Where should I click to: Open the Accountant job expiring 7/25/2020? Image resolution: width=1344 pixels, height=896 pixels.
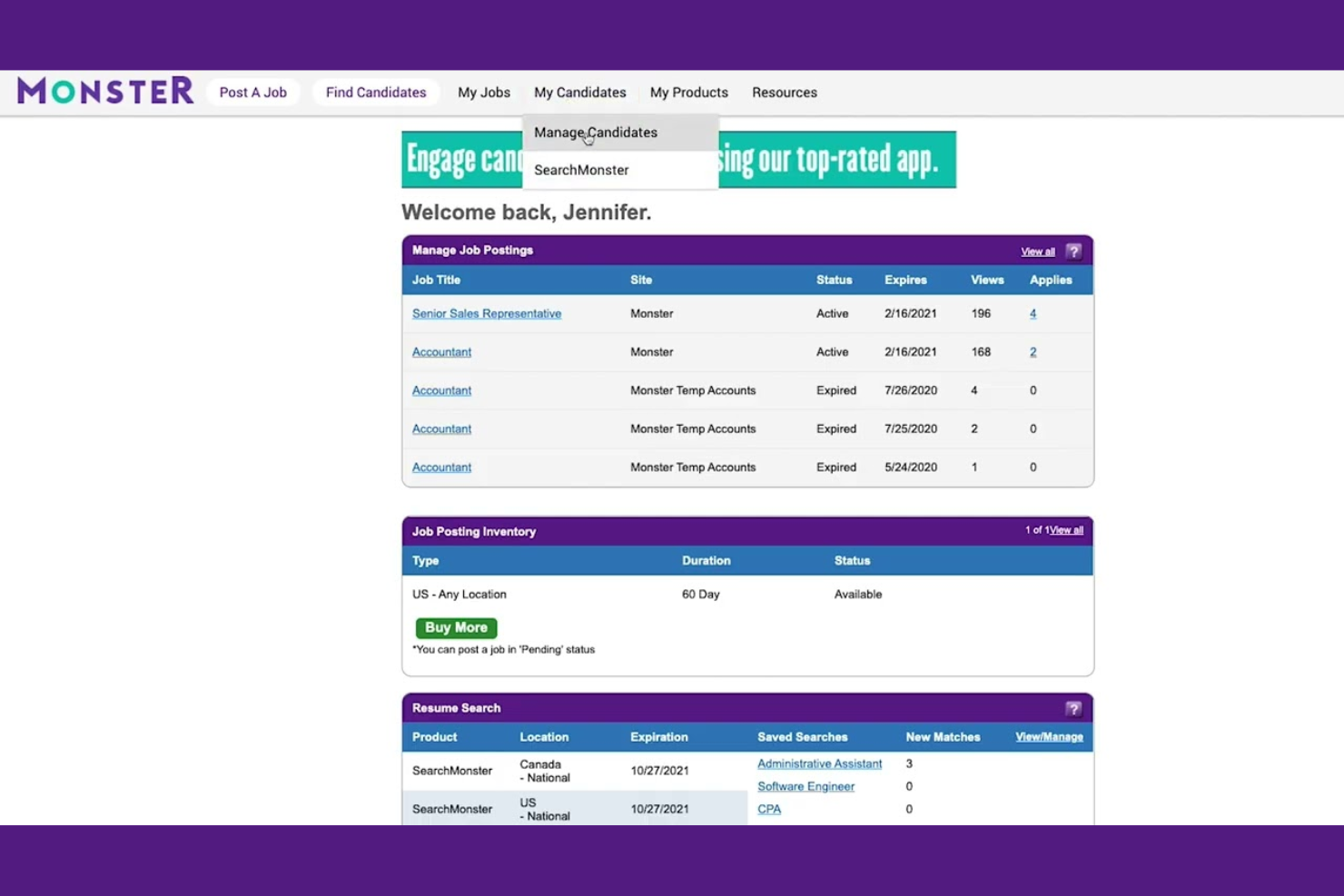coord(441,428)
